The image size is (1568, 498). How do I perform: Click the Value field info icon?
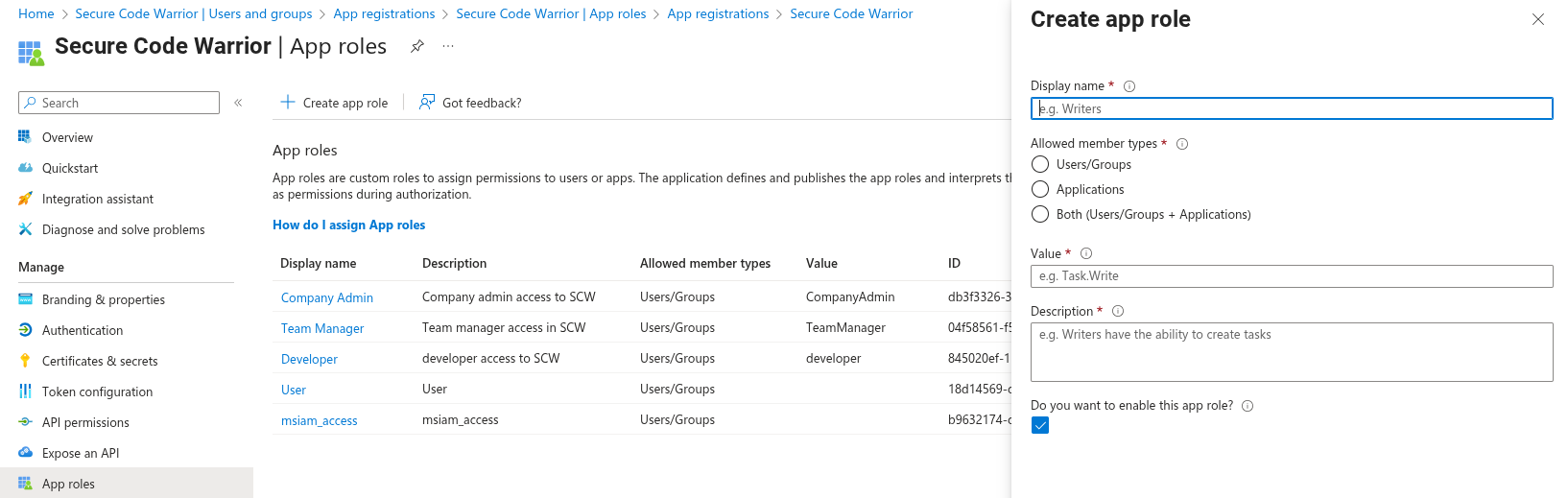(x=1086, y=254)
